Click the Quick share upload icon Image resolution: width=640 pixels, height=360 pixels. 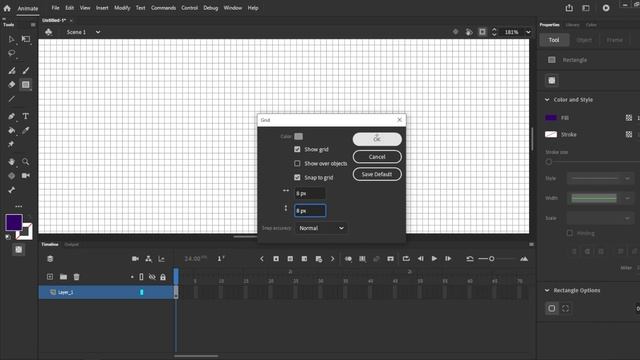point(569,8)
